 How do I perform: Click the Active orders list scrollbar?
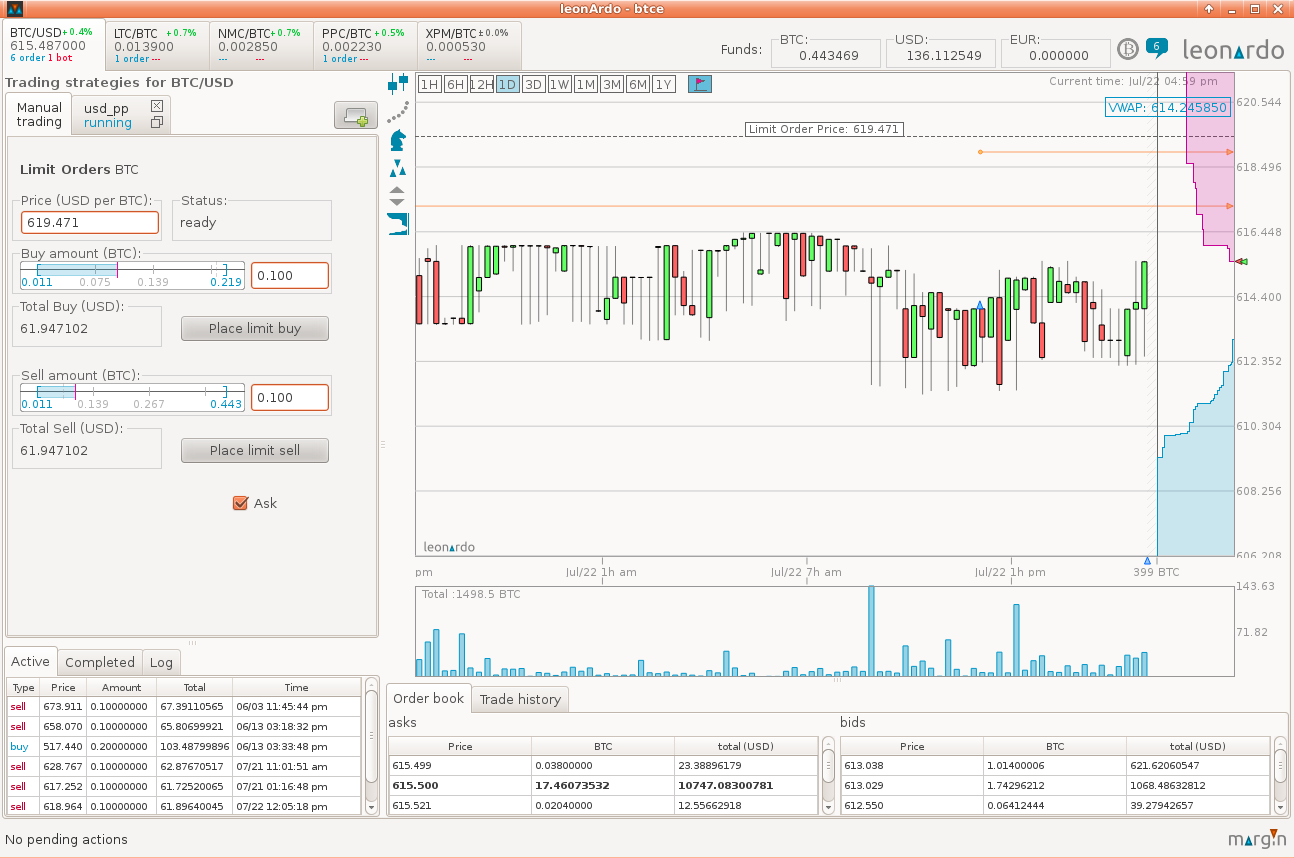point(370,746)
